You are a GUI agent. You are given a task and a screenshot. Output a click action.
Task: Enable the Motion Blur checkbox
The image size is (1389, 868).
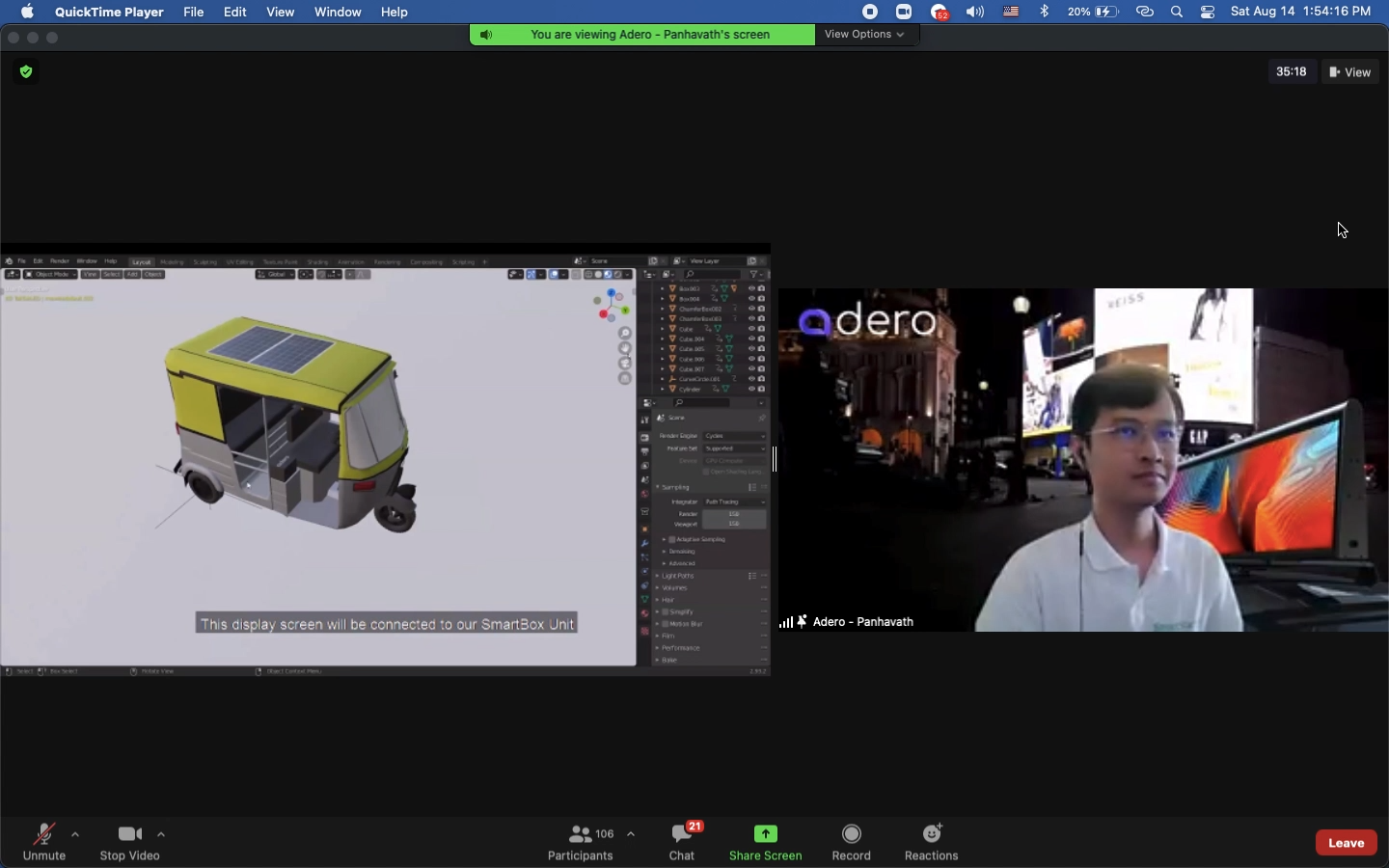(667, 625)
